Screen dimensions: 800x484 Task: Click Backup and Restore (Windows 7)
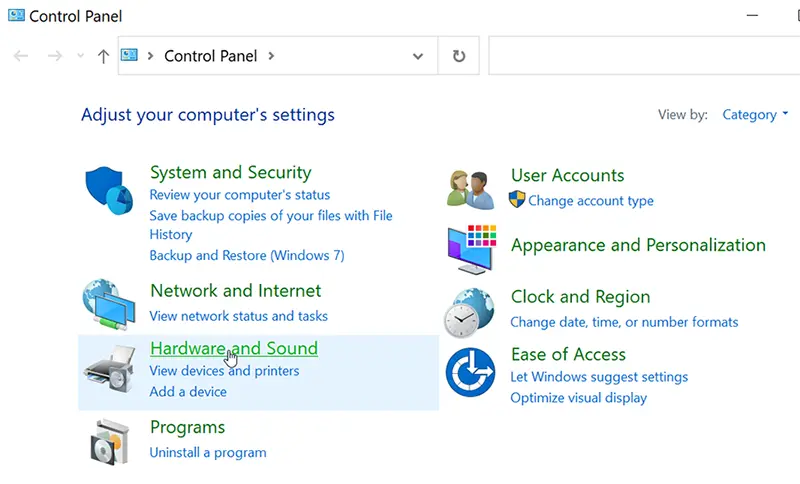tap(247, 255)
